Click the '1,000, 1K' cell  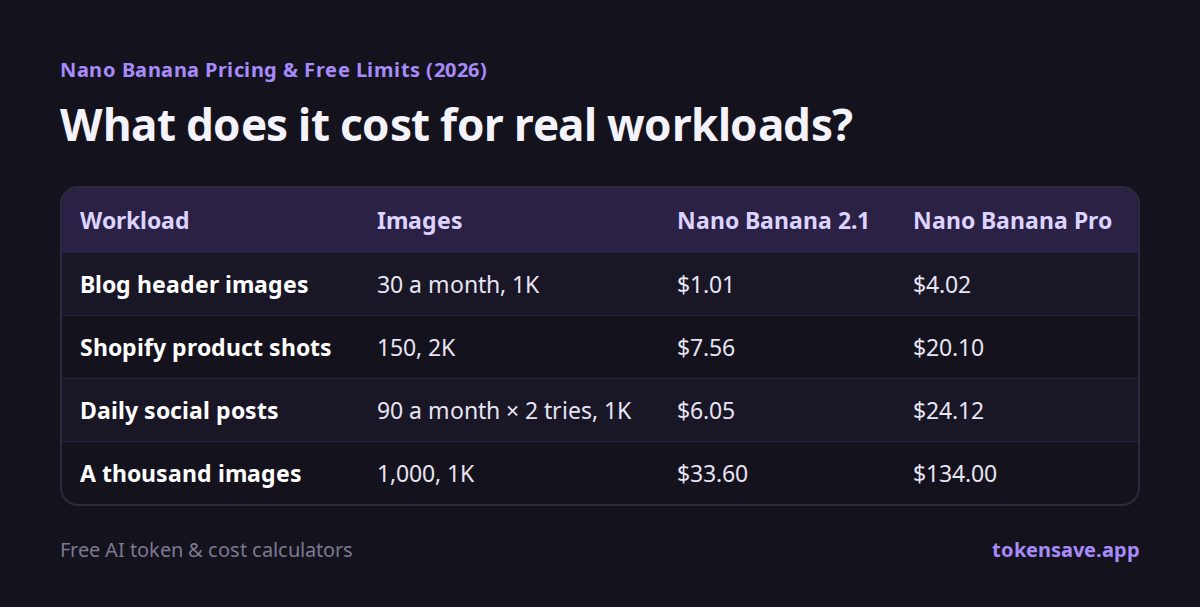426,474
